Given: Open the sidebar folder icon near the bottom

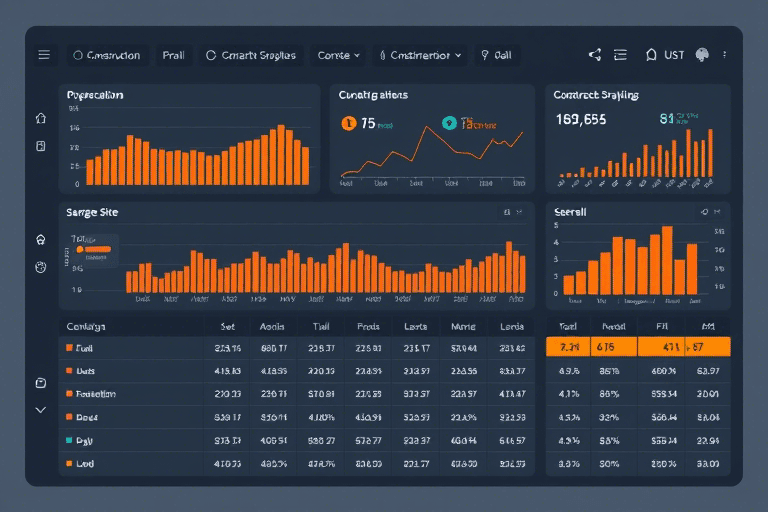Looking at the screenshot, I should [x=41, y=383].
